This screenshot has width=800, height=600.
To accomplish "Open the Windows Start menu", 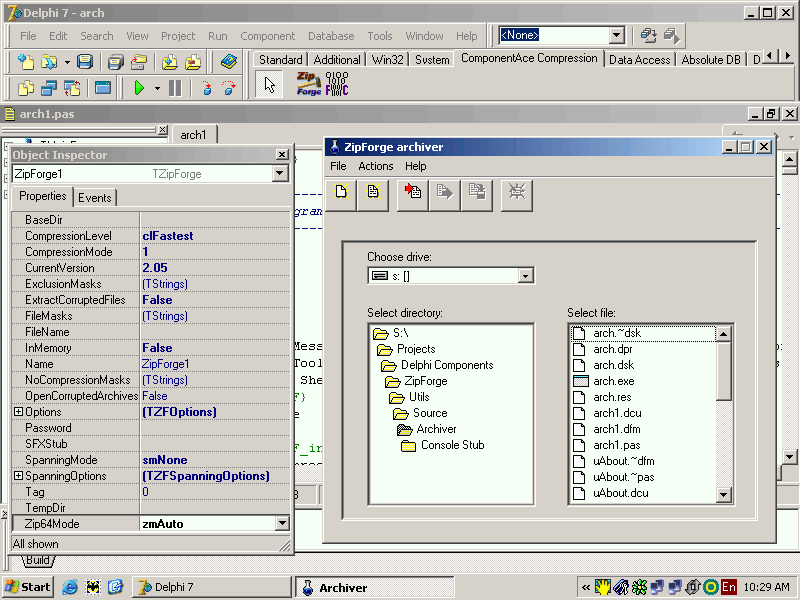I will (x=26, y=587).
